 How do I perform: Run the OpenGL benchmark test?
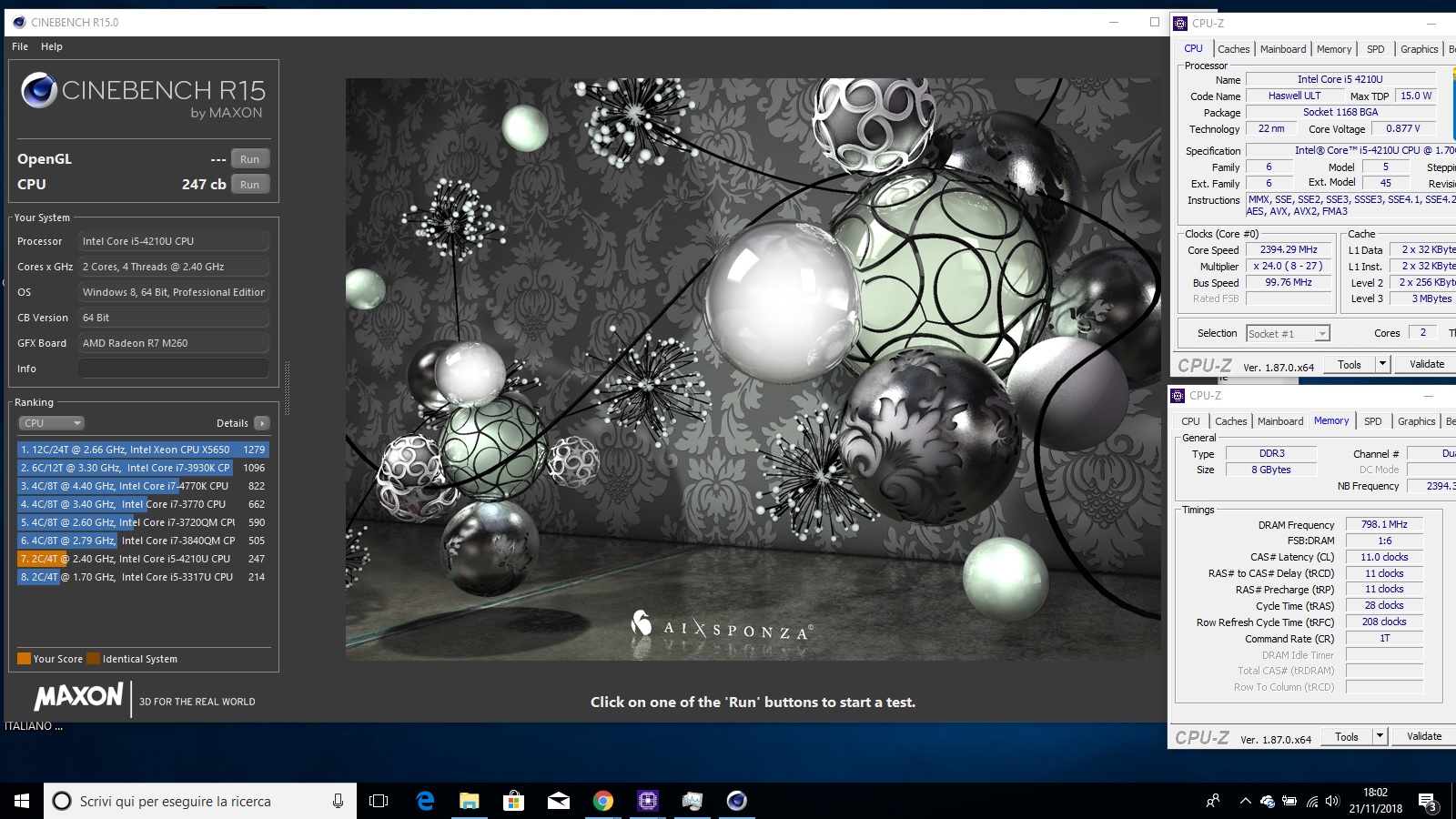coord(250,159)
